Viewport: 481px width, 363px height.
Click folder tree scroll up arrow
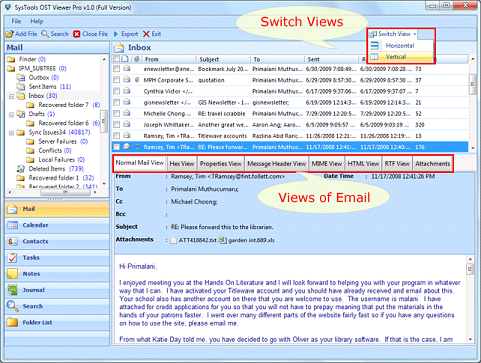click(104, 59)
